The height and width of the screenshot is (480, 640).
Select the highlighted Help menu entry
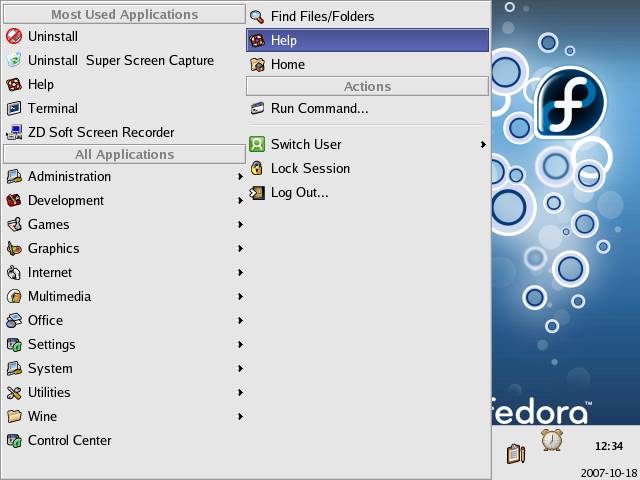(x=367, y=40)
